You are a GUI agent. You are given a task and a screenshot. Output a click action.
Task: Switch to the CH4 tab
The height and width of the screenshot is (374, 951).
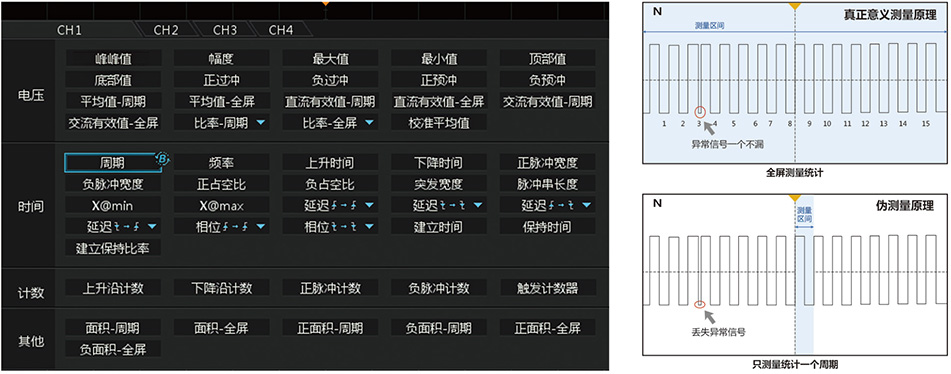(x=281, y=30)
